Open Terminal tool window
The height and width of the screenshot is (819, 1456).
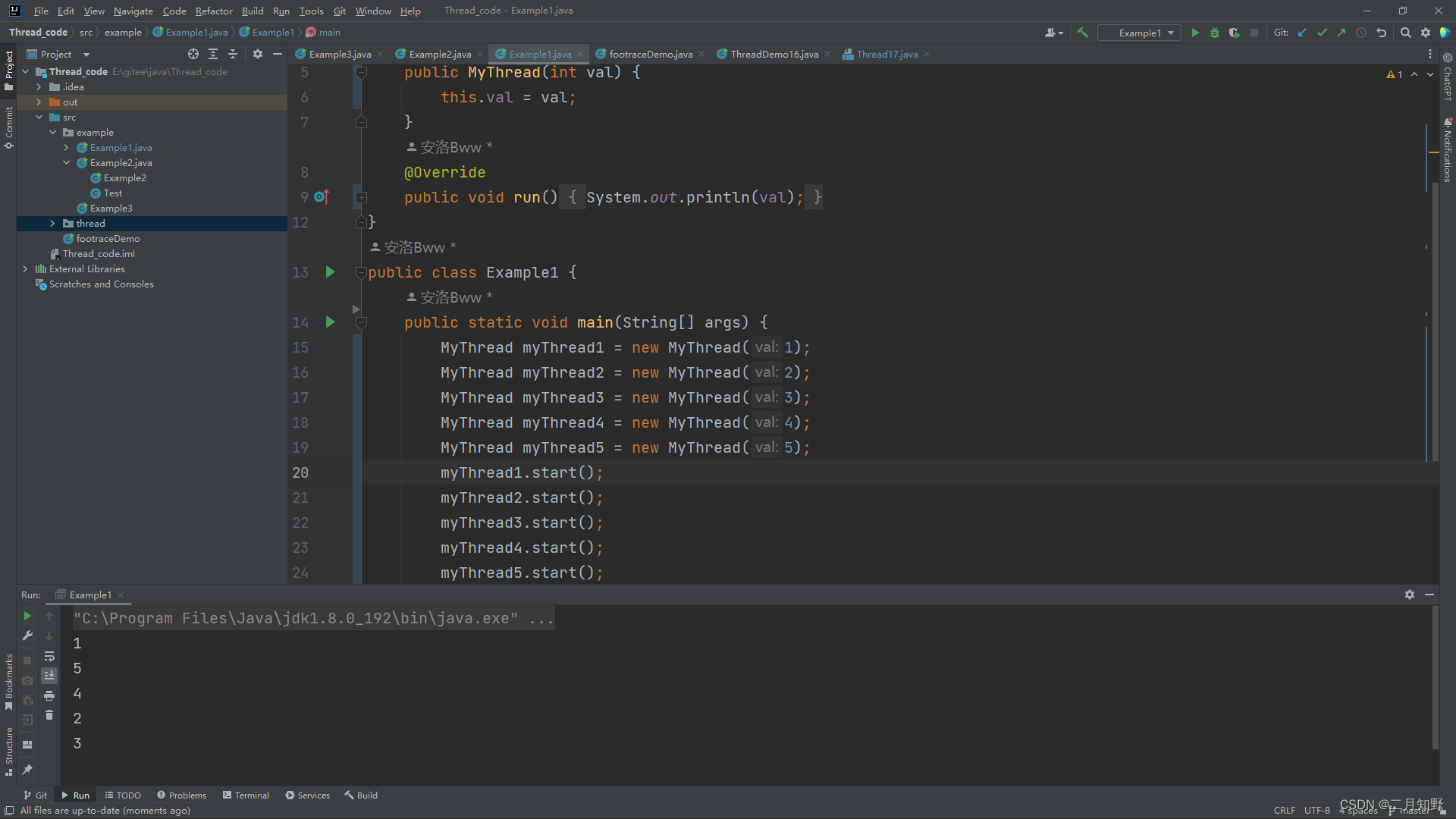246,795
